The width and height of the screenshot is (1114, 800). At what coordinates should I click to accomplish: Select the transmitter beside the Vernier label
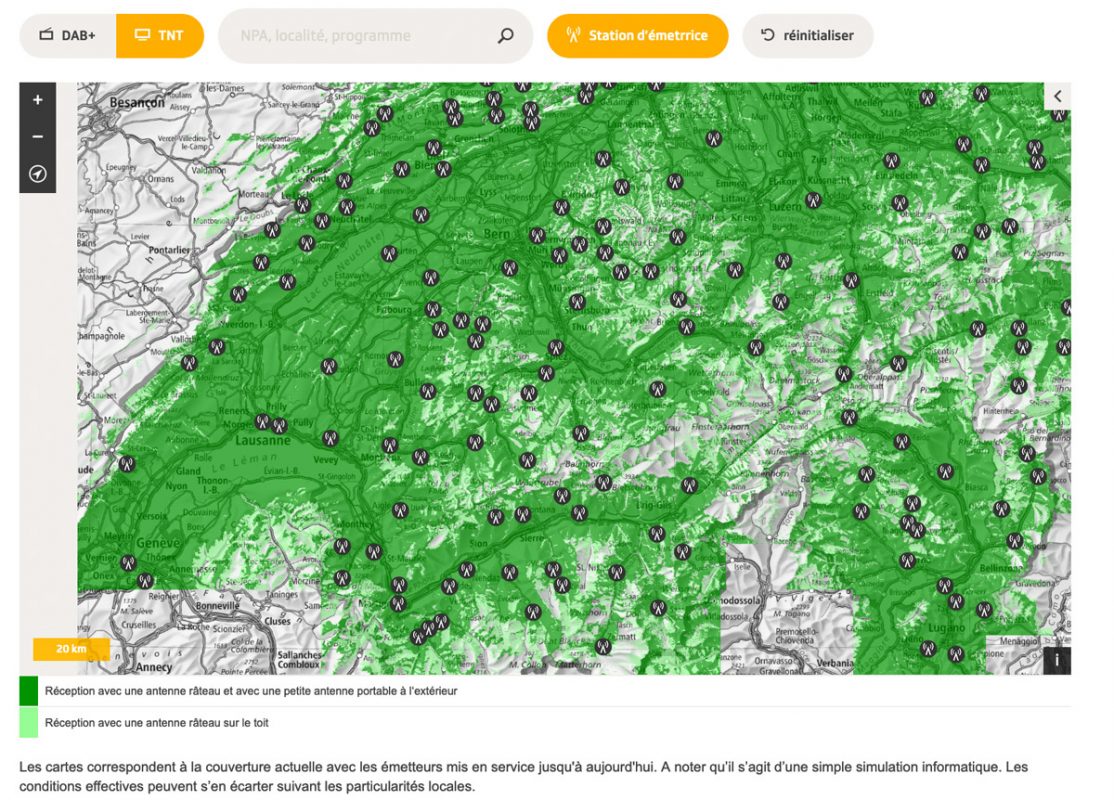(128, 563)
